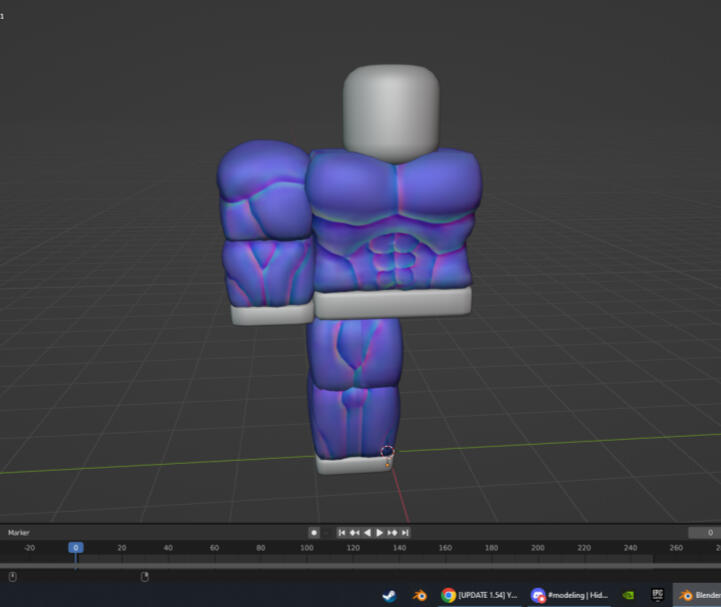Switch to the Discord #modeling window
The width and height of the screenshot is (721, 607).
tap(568, 595)
